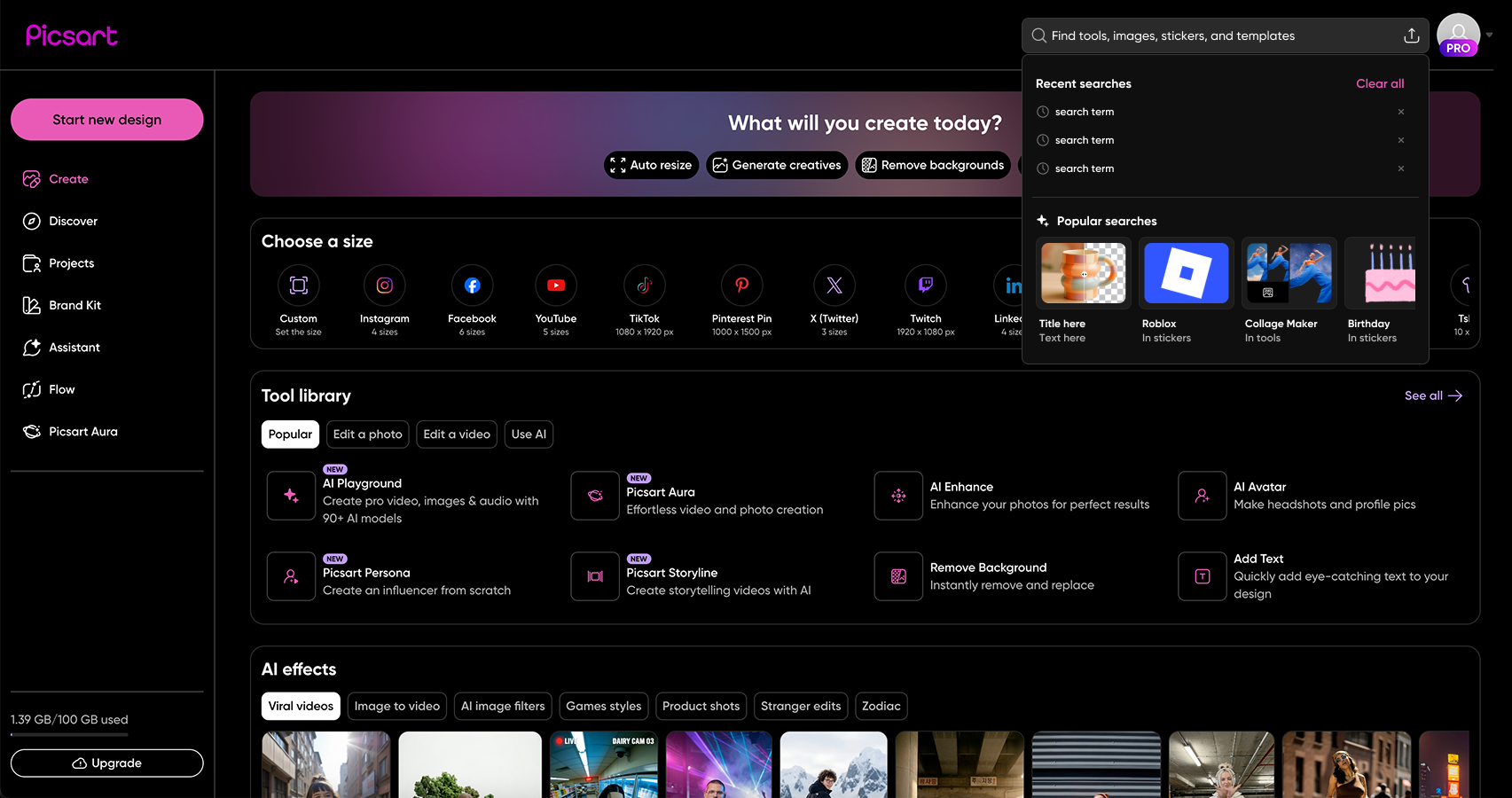Select the Product shots filter
This screenshot has width=1512, height=798.
701,706
